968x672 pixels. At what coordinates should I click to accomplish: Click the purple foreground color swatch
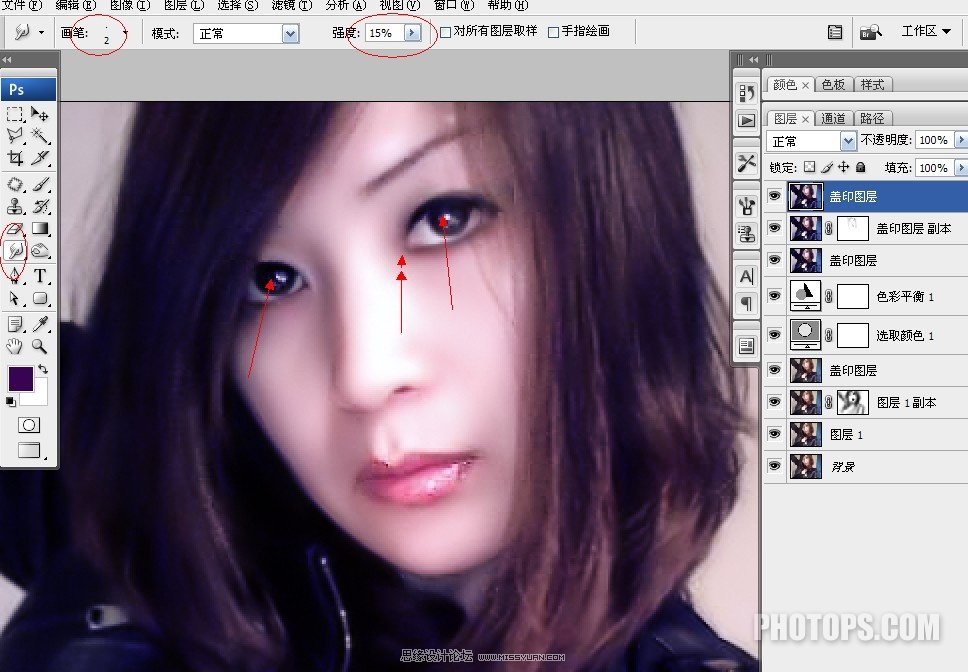coord(20,378)
